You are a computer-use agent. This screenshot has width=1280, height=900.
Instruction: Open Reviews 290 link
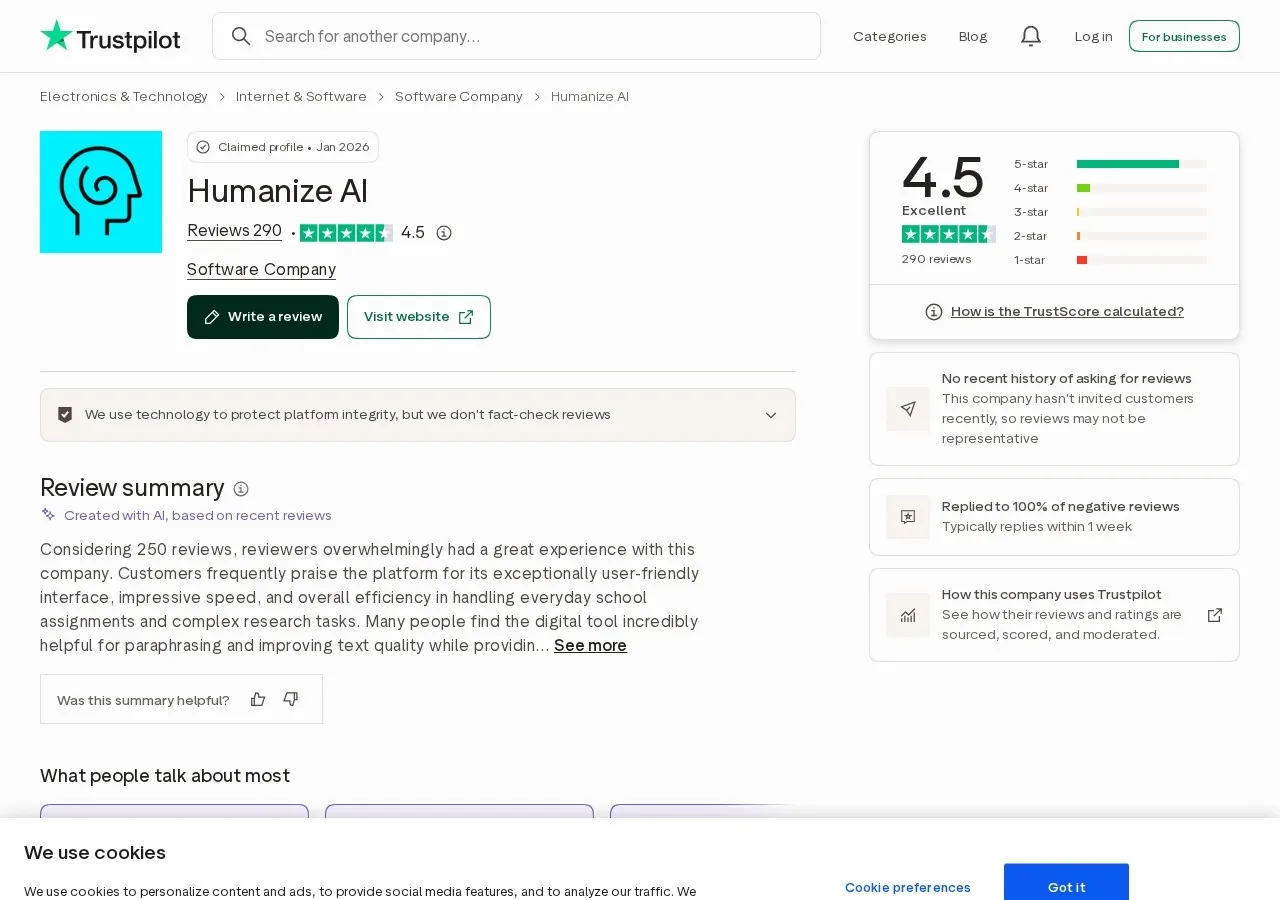(234, 231)
